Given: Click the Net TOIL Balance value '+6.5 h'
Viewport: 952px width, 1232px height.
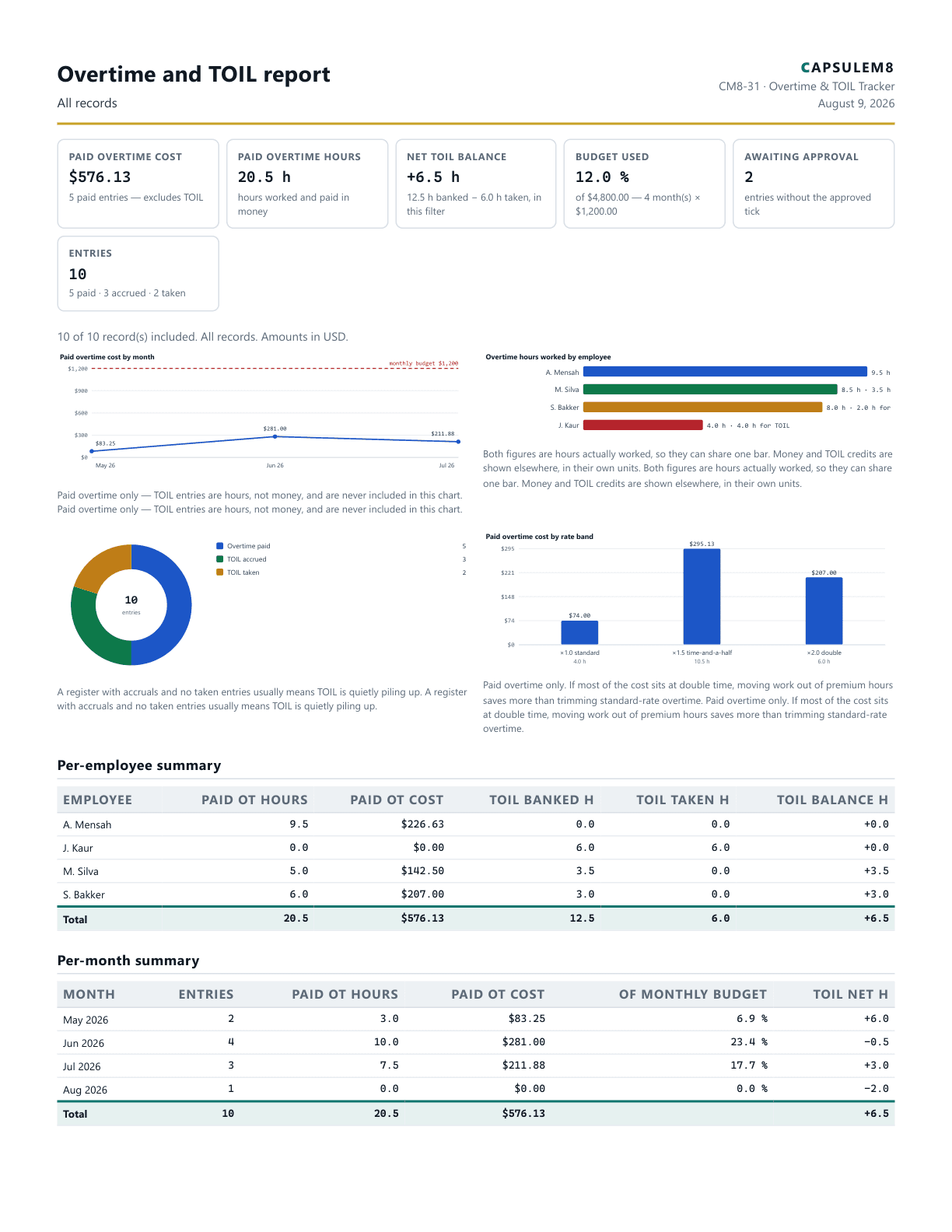Looking at the screenshot, I should [433, 177].
